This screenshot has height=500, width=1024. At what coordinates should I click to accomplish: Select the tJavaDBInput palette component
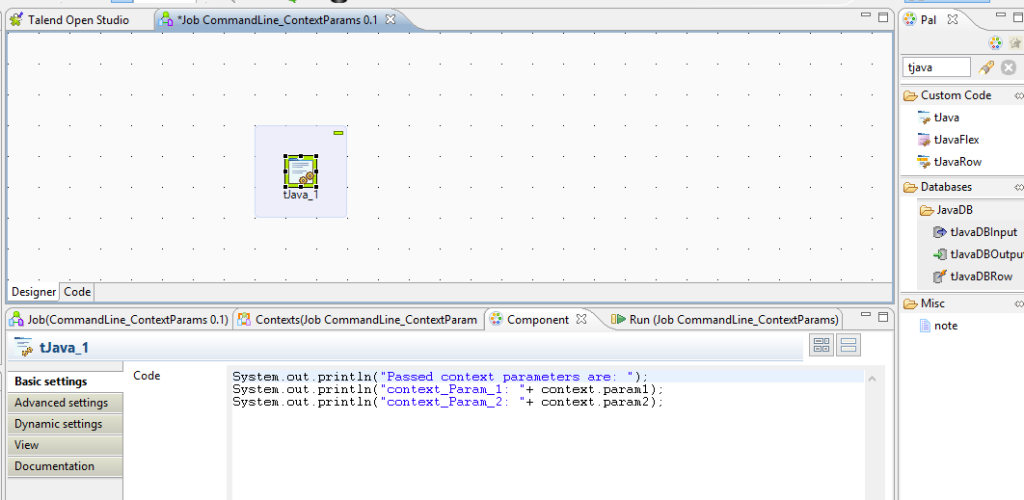976,232
